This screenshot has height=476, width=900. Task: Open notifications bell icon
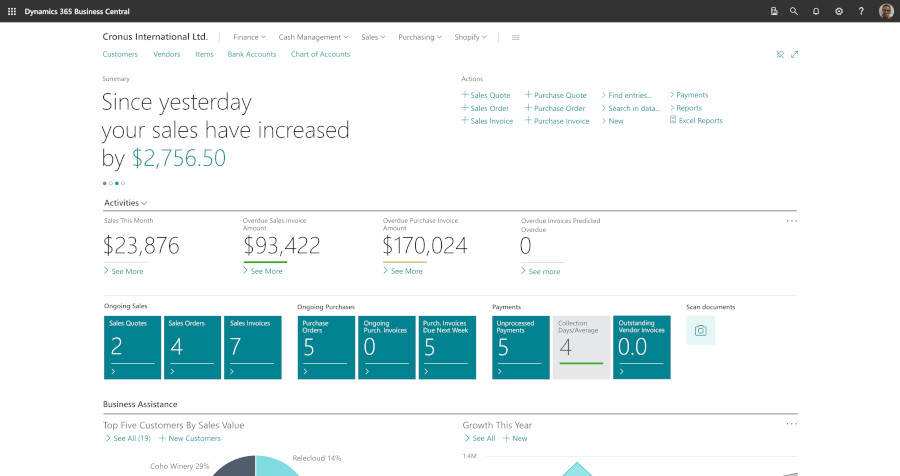[816, 11]
